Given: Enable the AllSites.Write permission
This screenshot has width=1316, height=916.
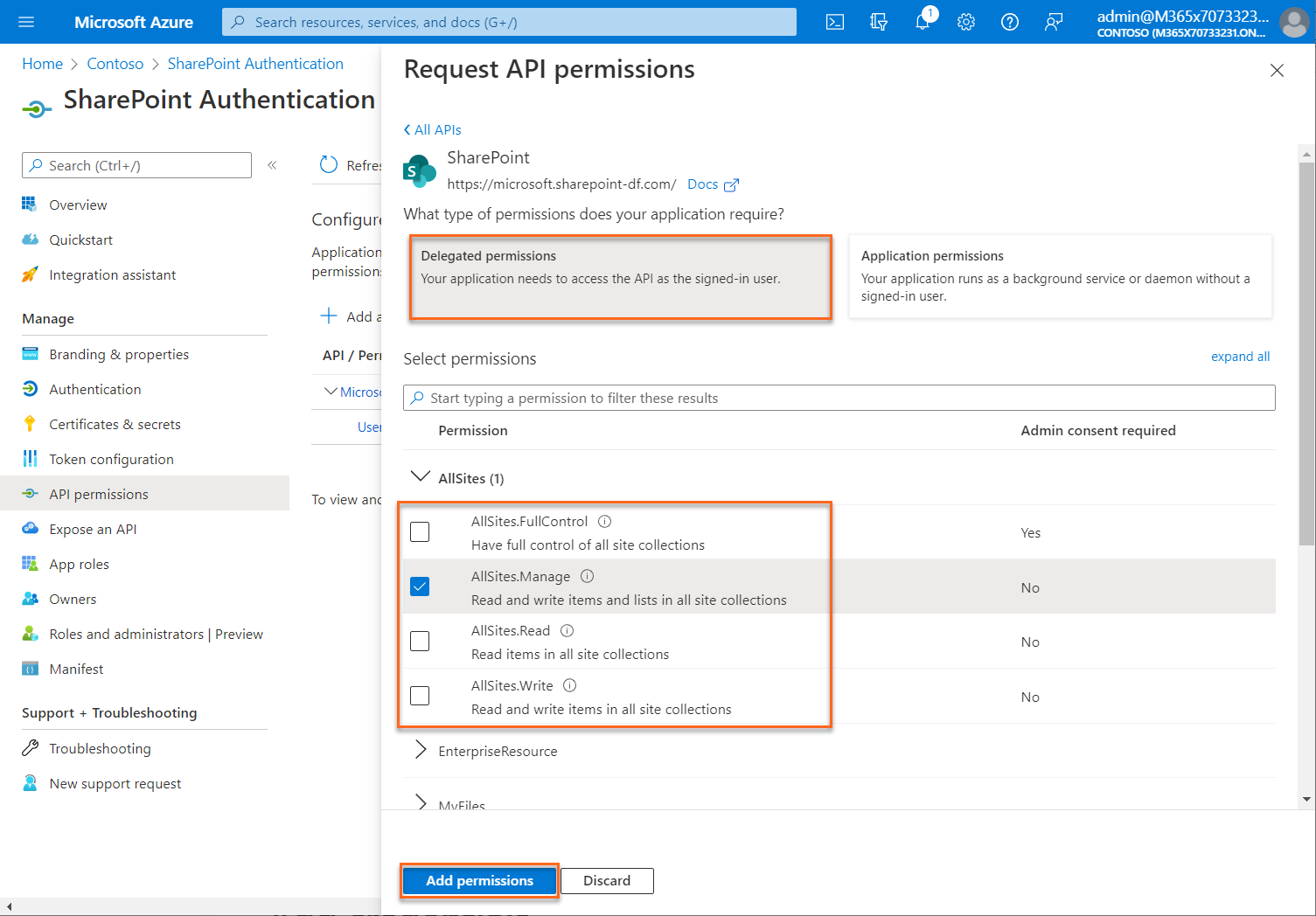Looking at the screenshot, I should click(x=420, y=696).
